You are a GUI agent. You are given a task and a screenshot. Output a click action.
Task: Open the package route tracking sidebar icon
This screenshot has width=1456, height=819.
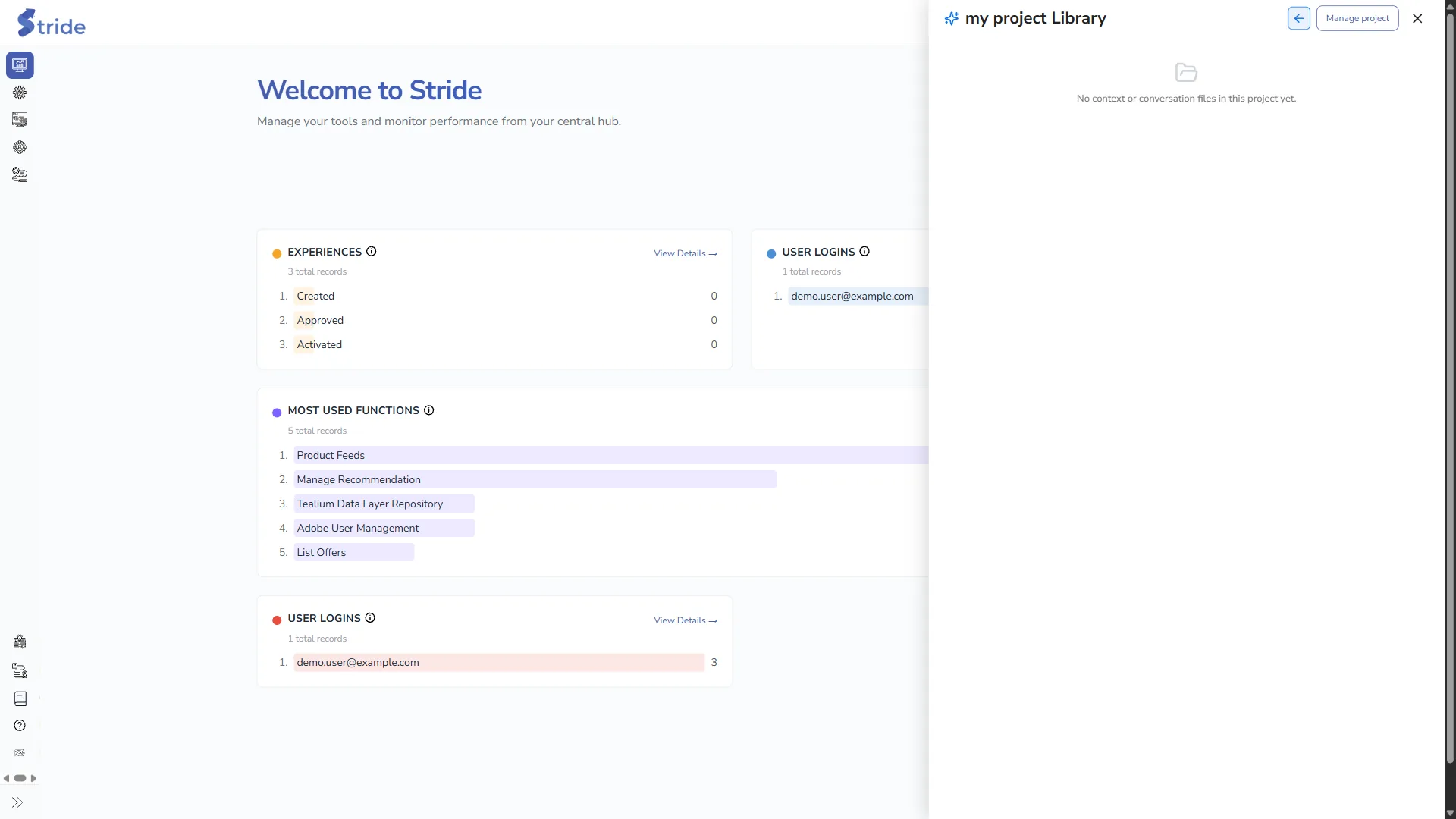(x=20, y=670)
